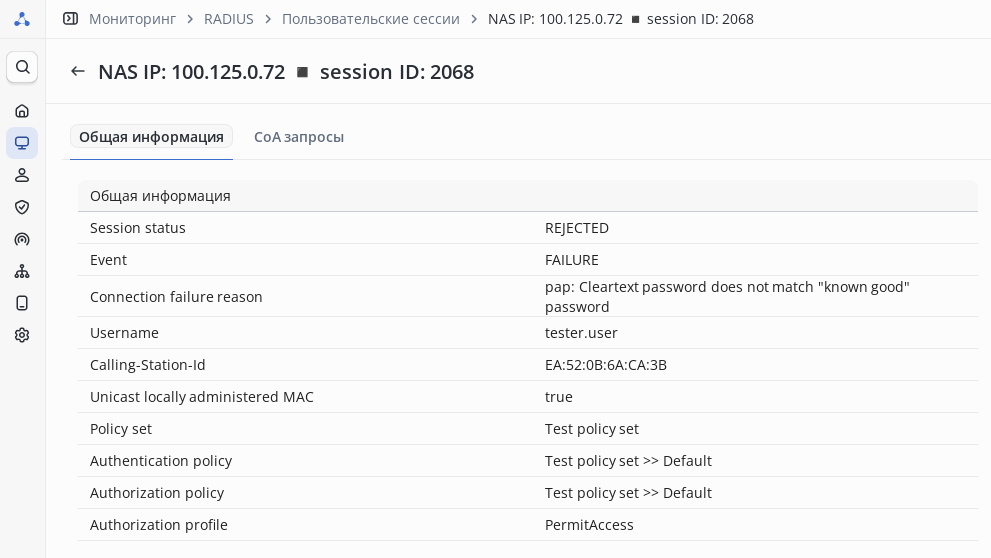
Task: Open the sidebar search
Action: point(22,67)
